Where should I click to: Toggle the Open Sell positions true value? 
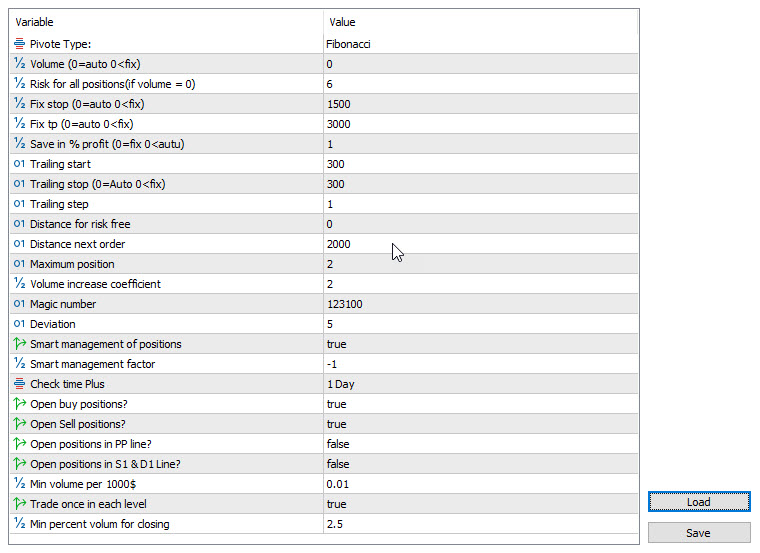pos(336,424)
